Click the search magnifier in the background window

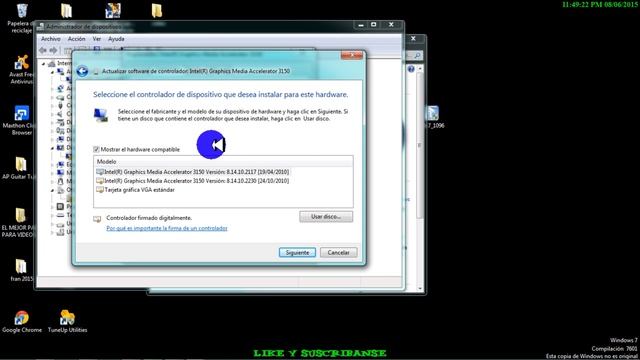[x=417, y=56]
